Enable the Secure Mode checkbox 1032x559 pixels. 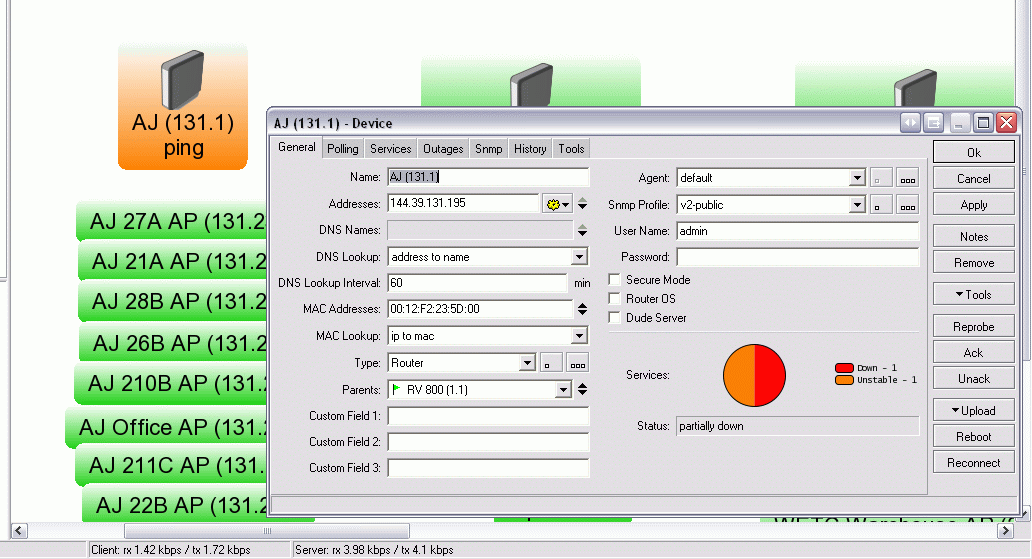(615, 279)
